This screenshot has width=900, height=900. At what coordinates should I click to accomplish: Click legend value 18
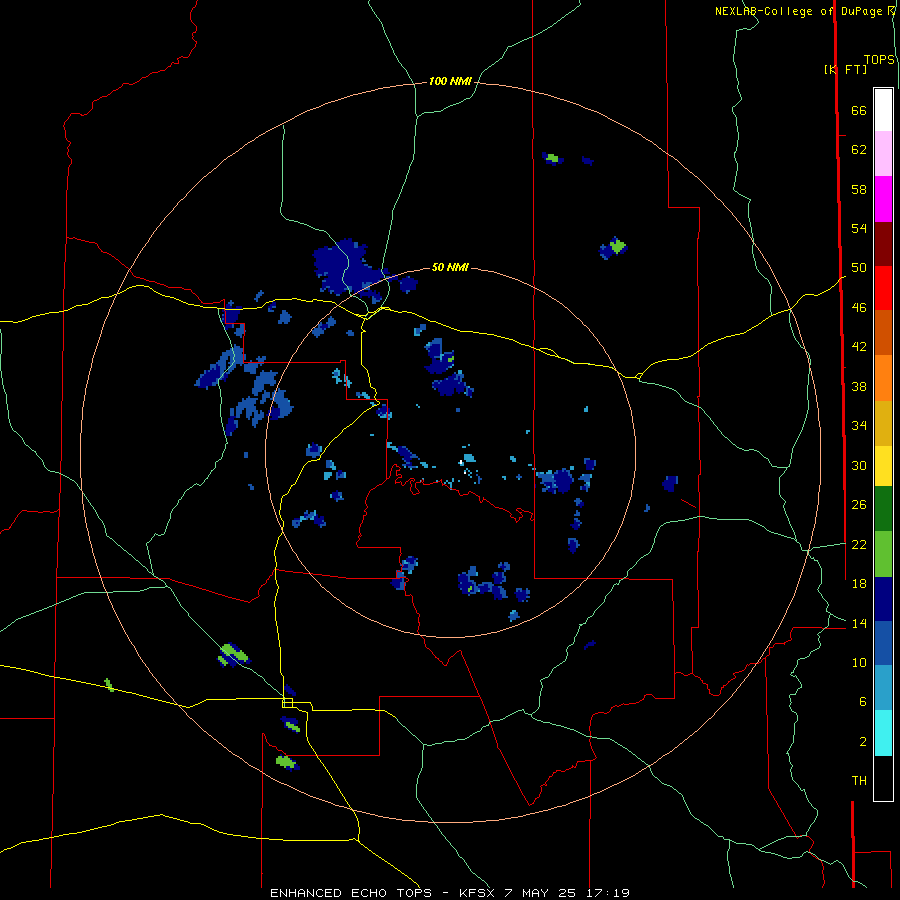click(x=859, y=584)
